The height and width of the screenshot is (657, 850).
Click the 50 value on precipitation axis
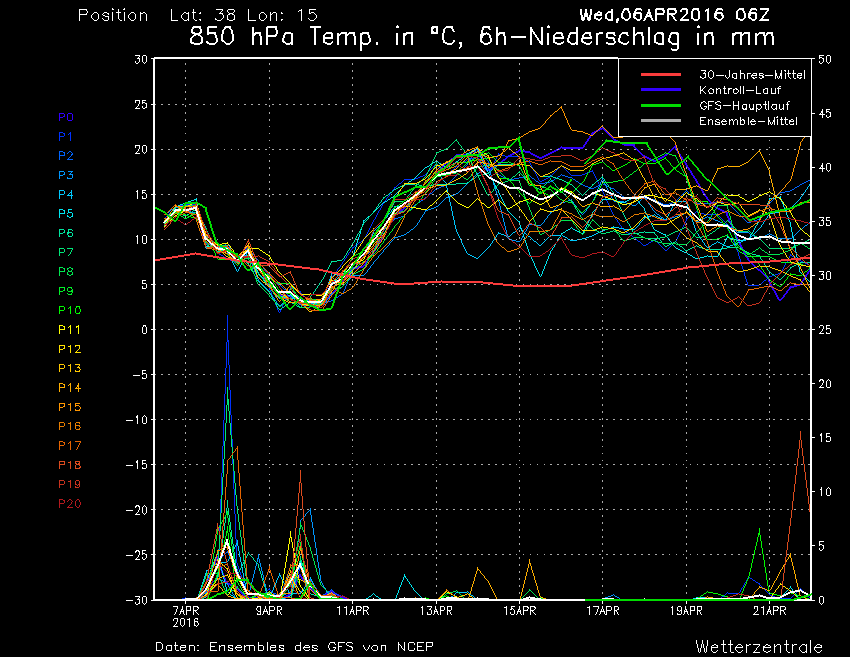click(825, 60)
